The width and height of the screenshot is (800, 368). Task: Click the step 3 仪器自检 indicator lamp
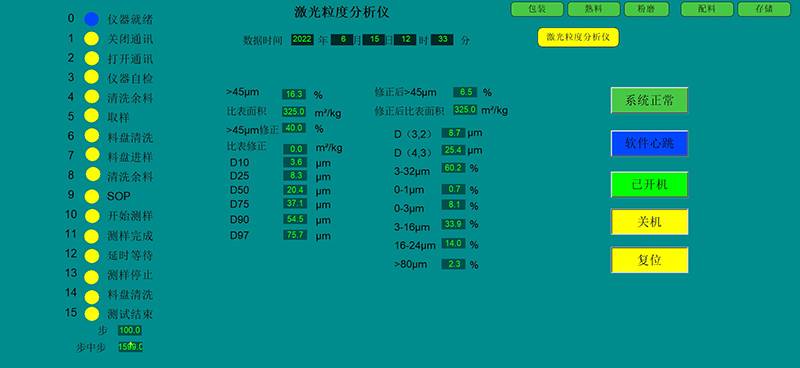click(91, 77)
